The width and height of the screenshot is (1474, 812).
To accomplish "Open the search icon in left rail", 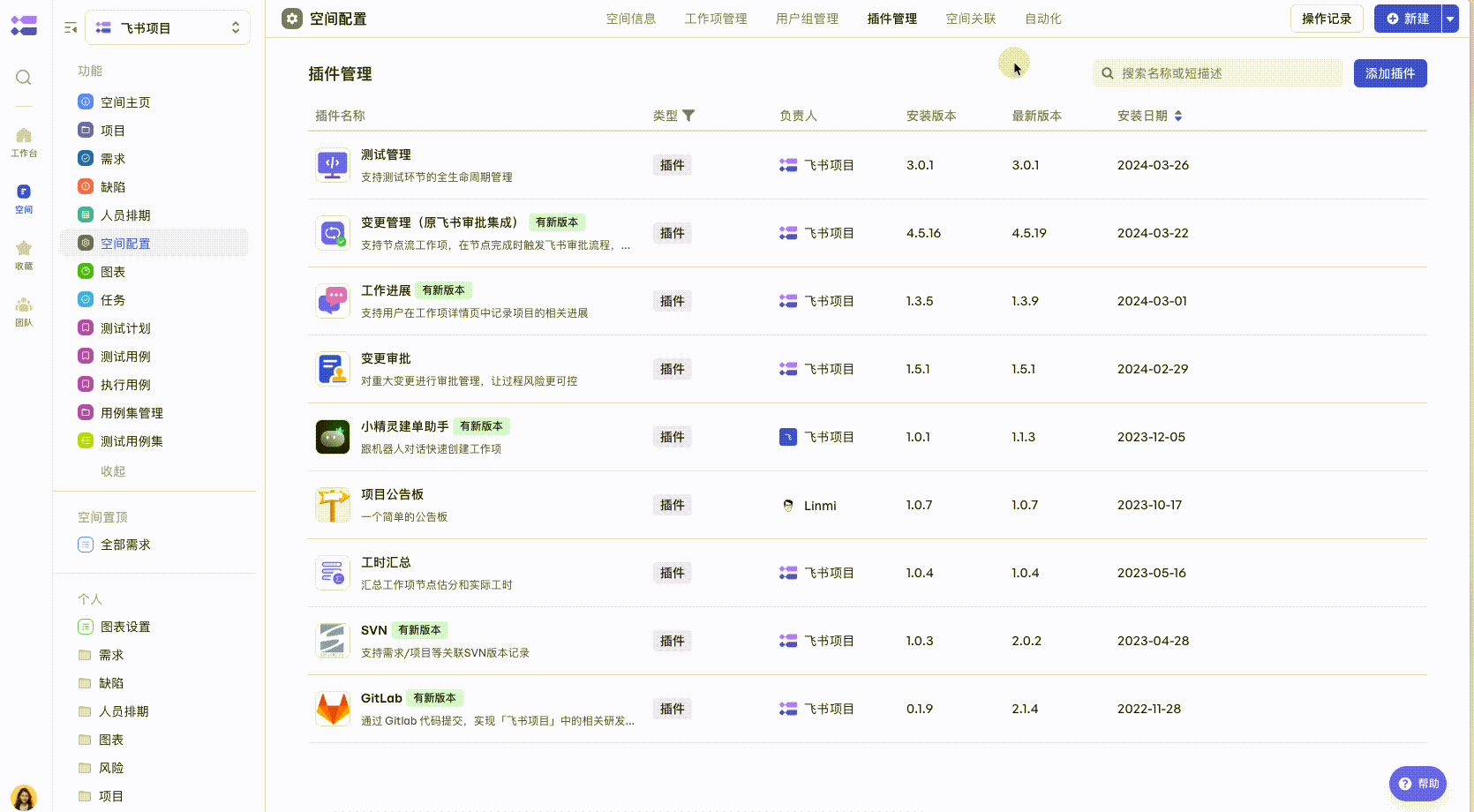I will tap(24, 78).
